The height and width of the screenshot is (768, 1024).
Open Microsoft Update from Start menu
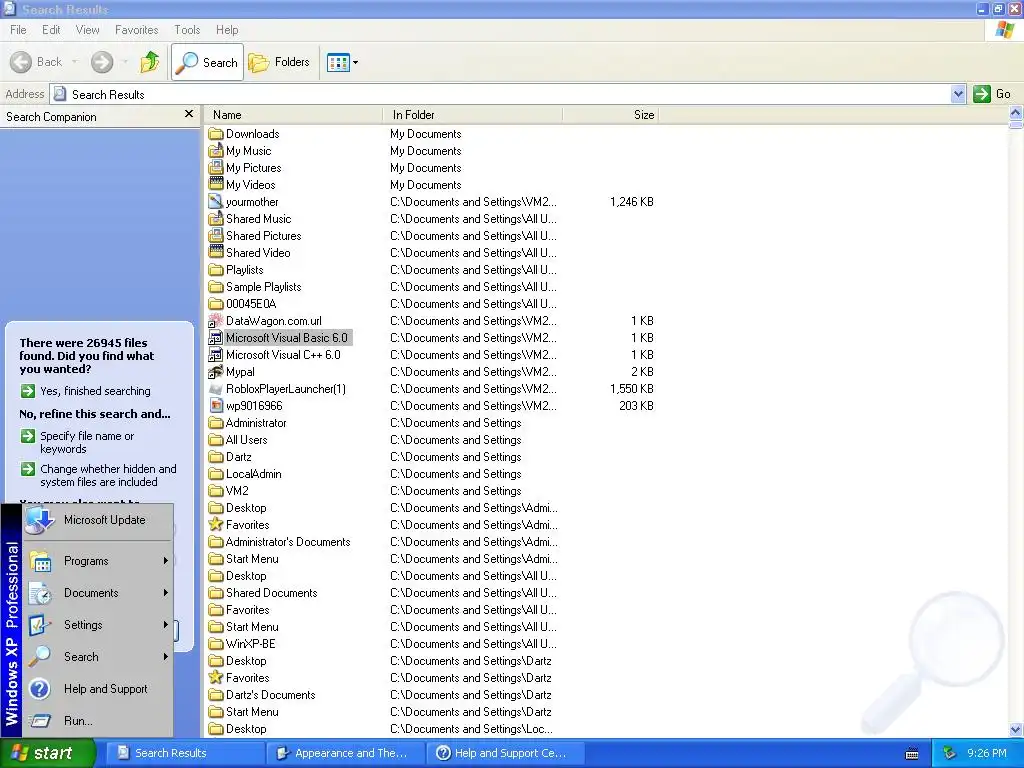tap(98, 520)
